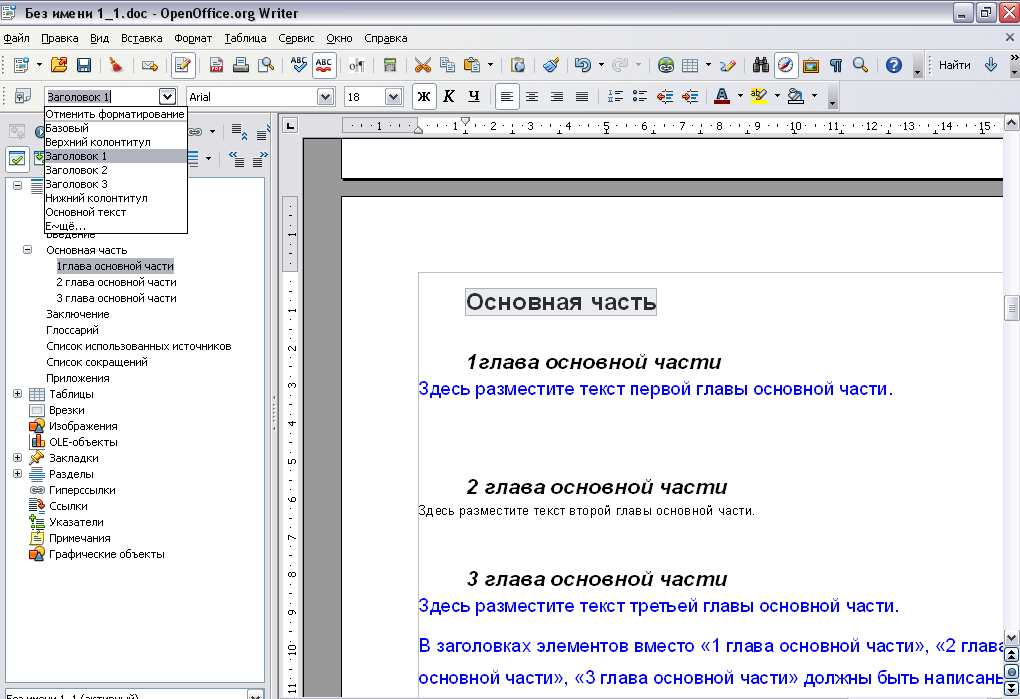Paste clipboard contents
The height and width of the screenshot is (699, 1020).
[x=472, y=65]
